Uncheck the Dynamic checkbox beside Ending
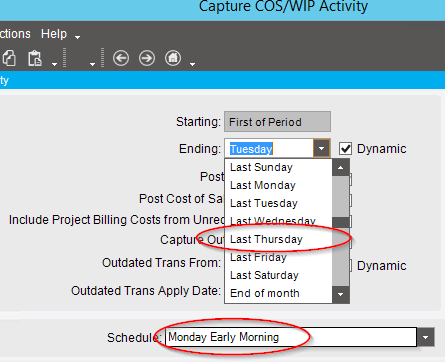Viewport: 445px width, 362px height. [345, 148]
